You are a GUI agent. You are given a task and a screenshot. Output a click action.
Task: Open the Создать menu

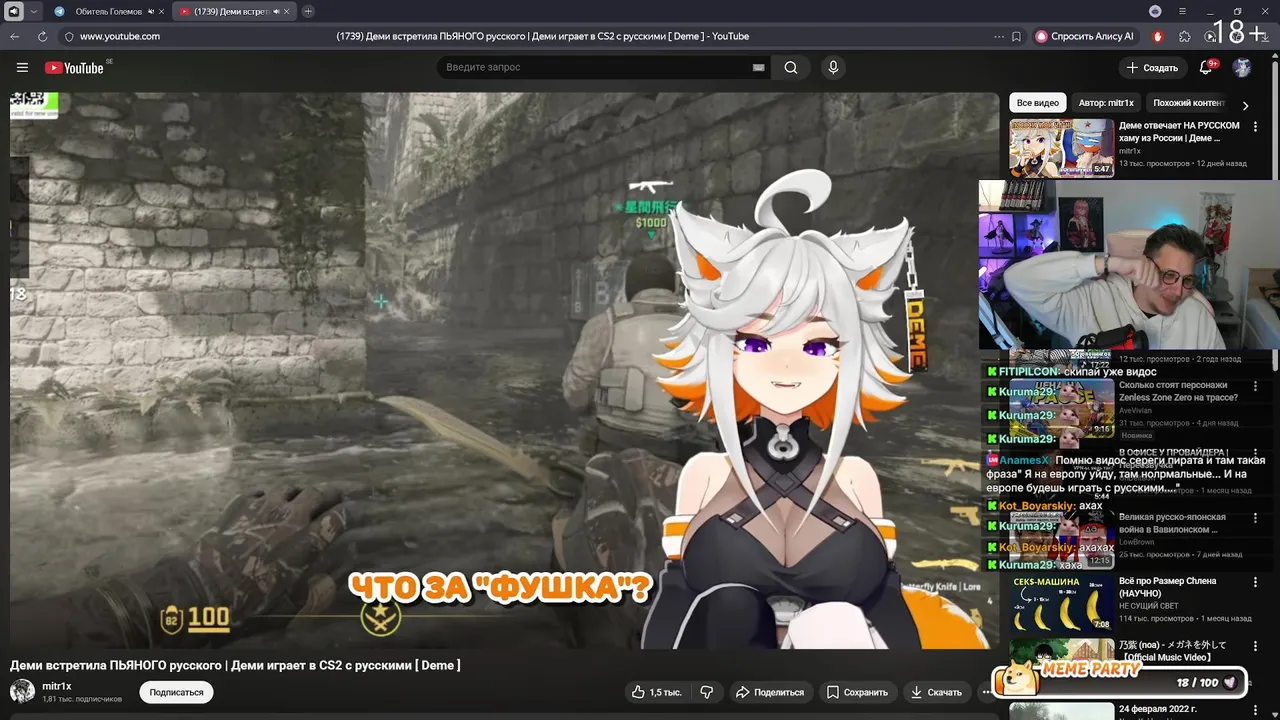click(1152, 68)
